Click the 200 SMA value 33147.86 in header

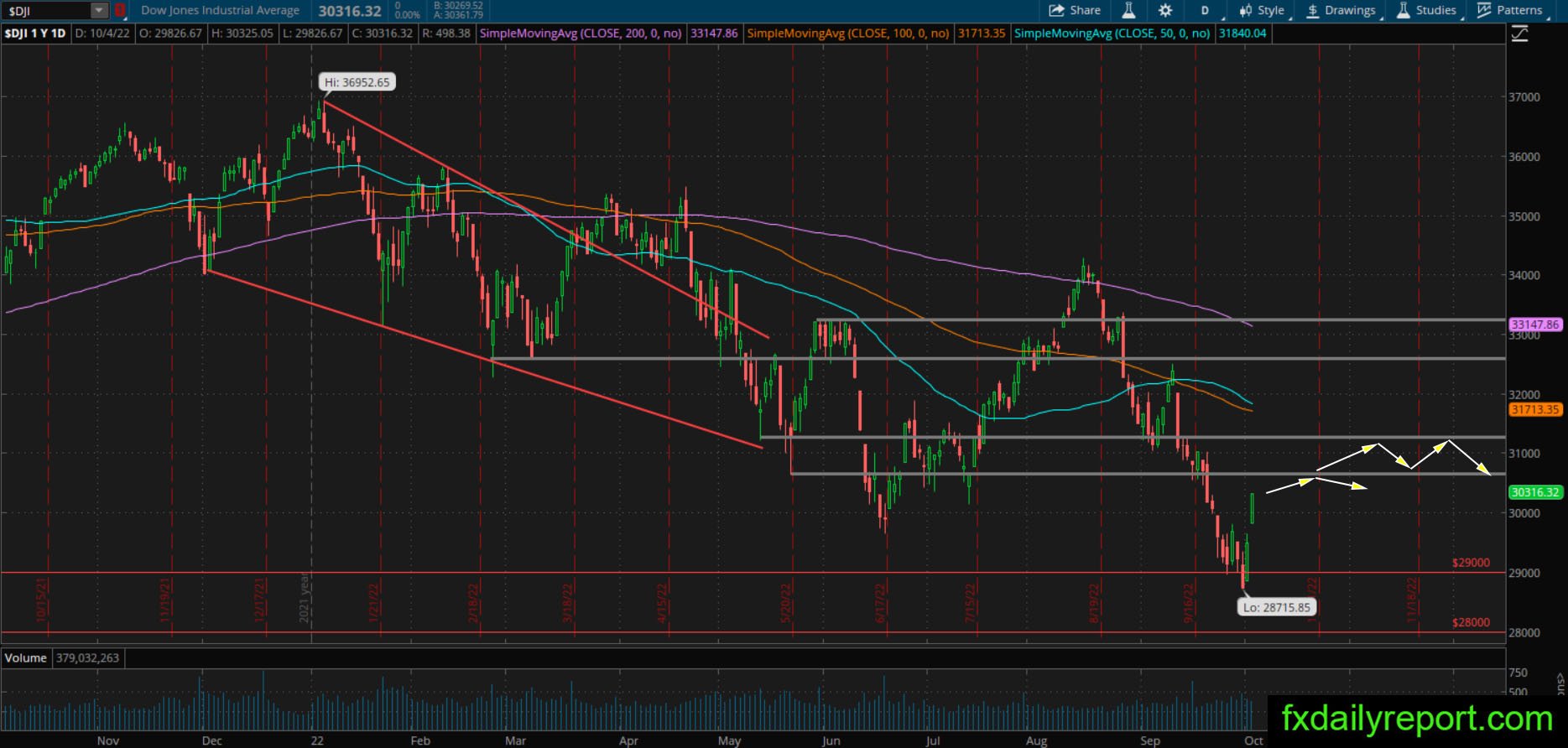click(x=714, y=34)
